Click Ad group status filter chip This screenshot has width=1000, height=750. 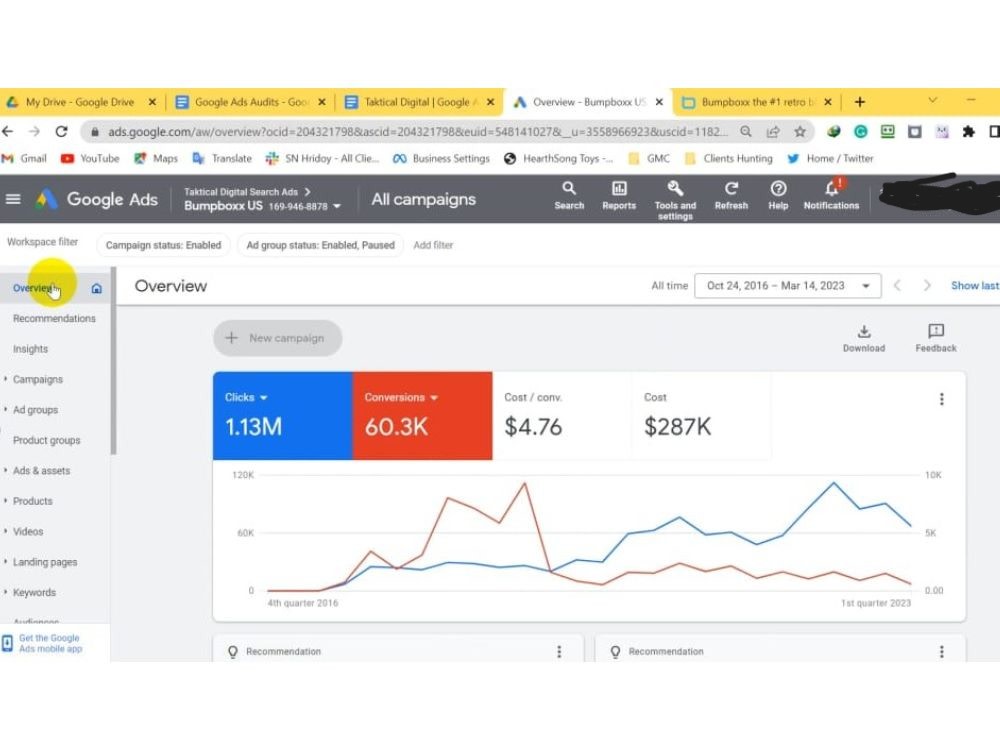(x=320, y=245)
